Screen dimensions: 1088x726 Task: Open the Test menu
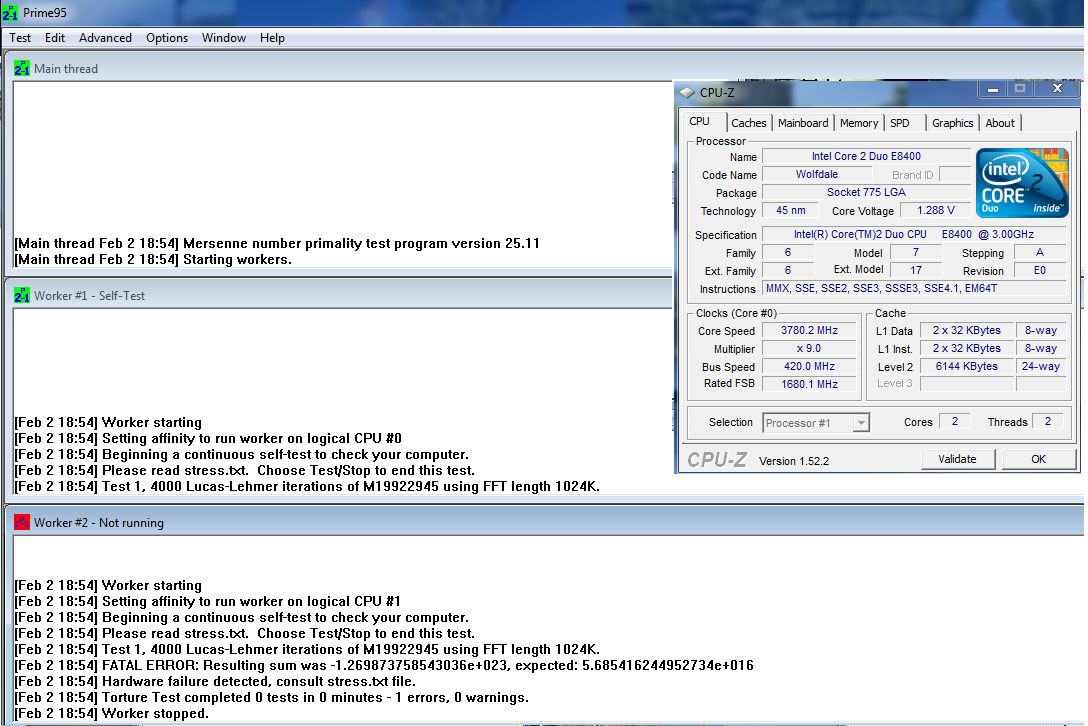(19, 37)
